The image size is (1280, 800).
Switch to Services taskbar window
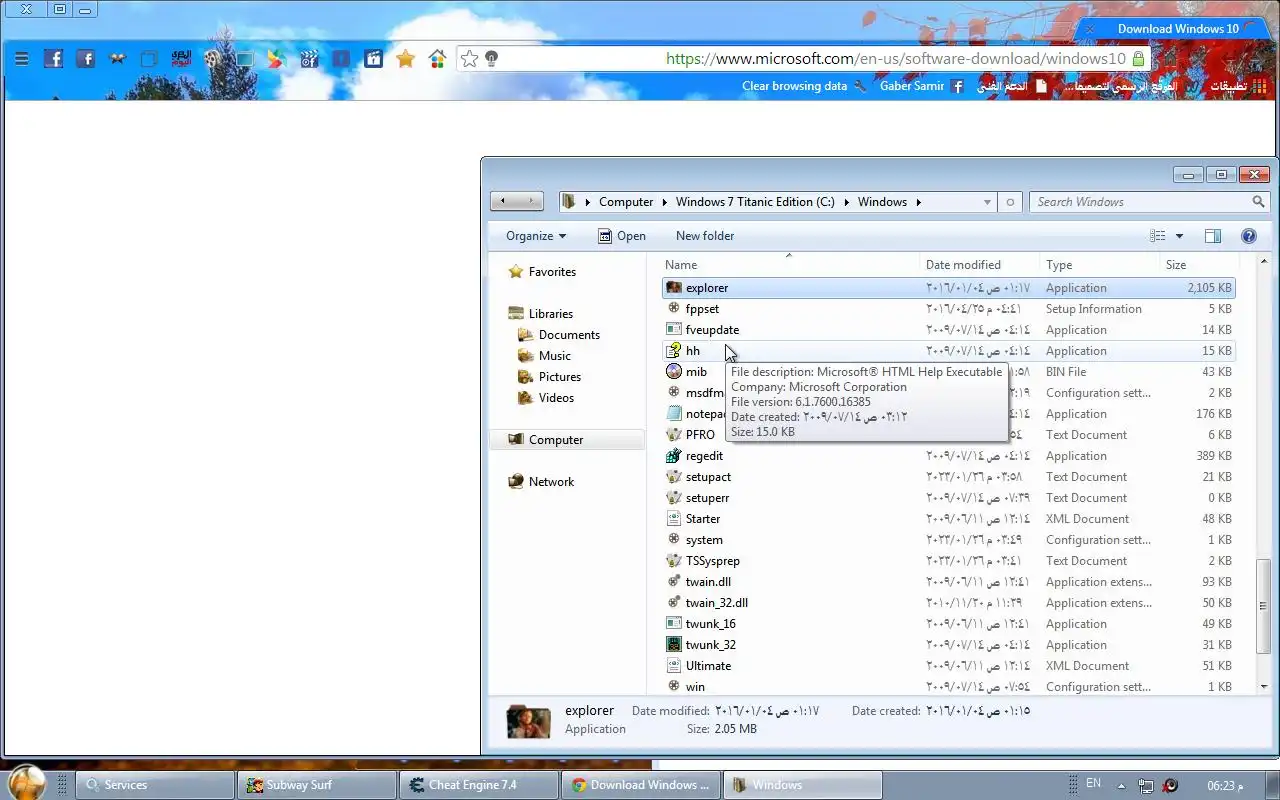(155, 785)
